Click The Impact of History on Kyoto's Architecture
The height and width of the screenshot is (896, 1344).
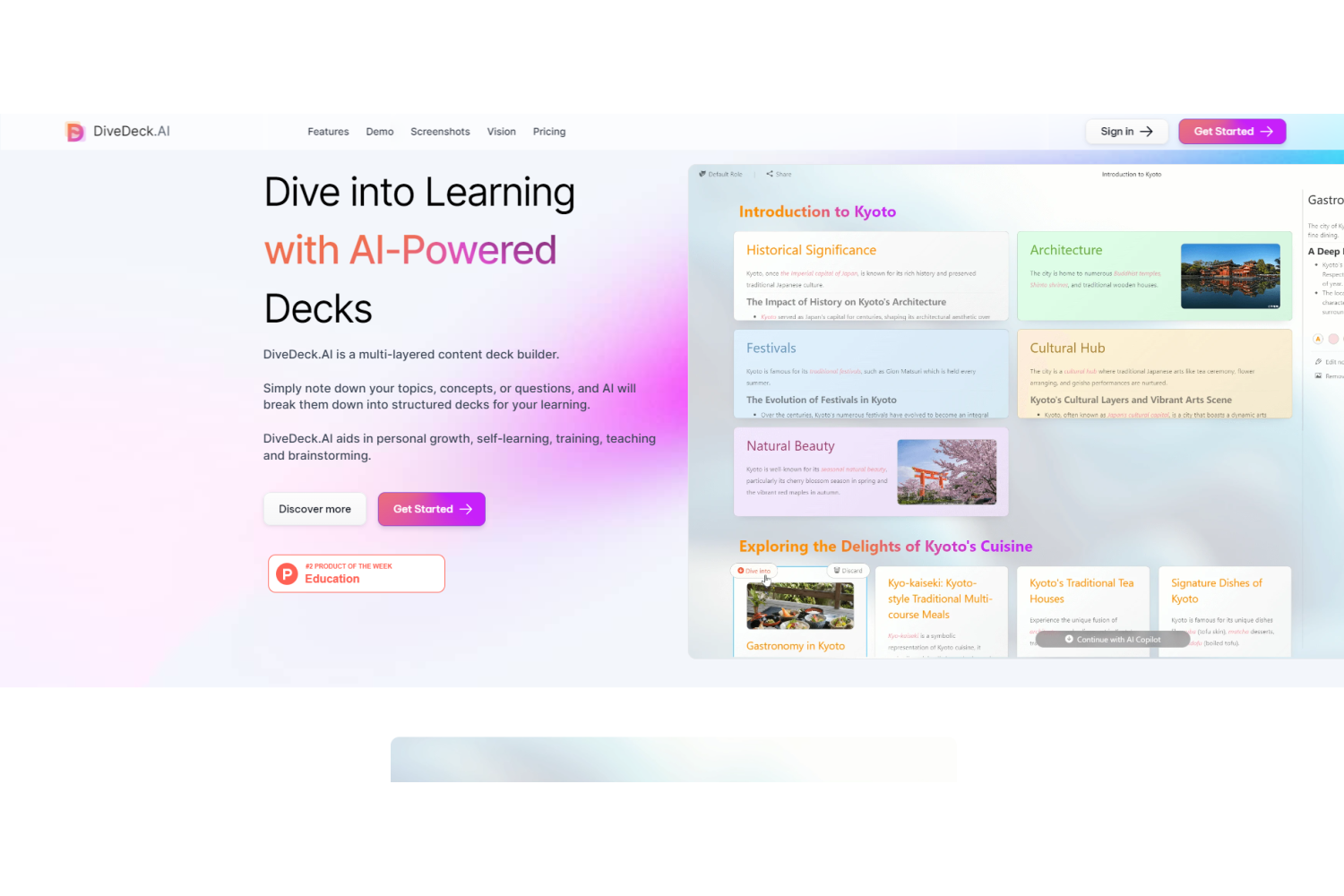(846, 302)
